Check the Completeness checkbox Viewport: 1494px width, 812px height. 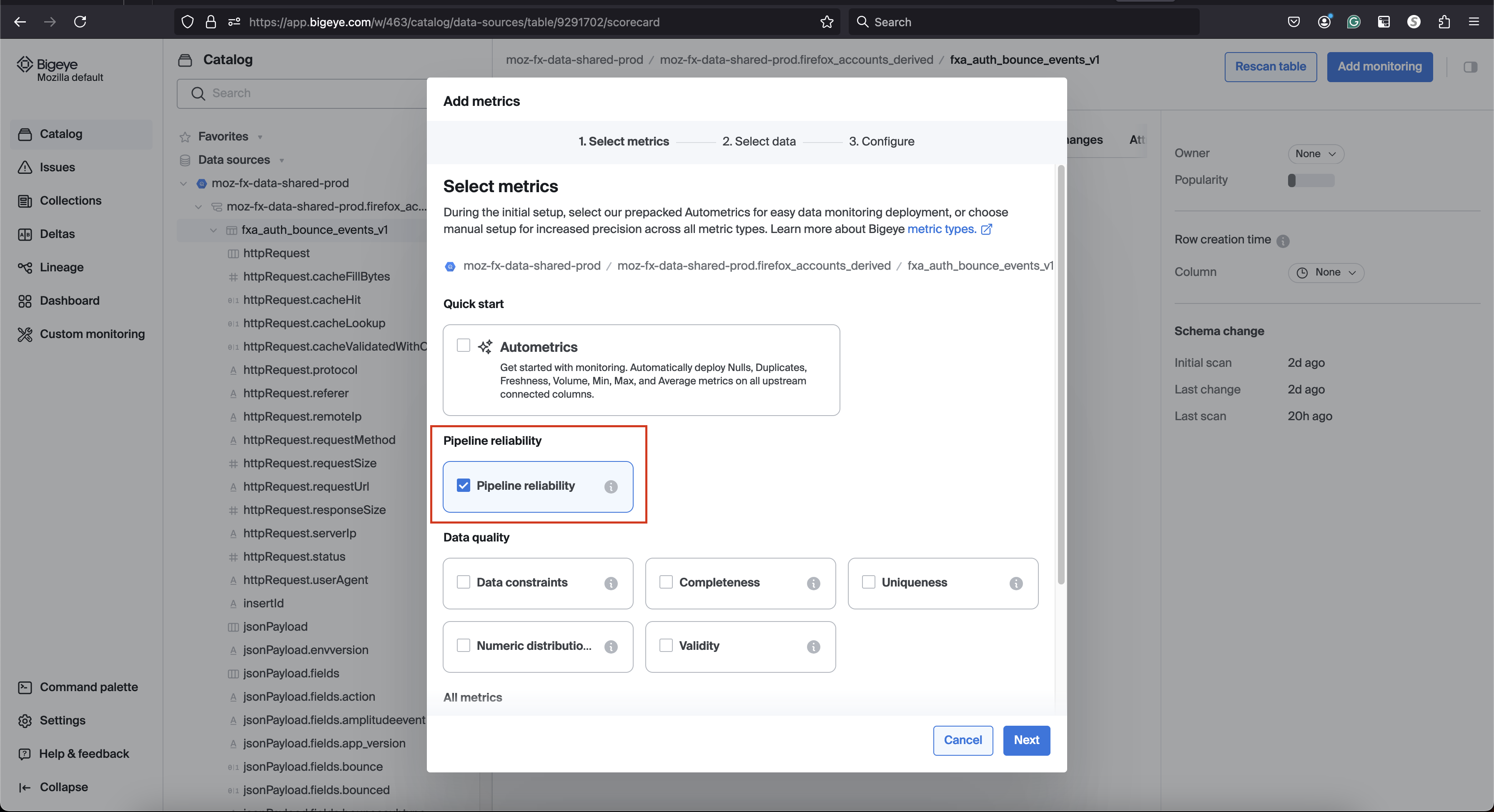[665, 582]
